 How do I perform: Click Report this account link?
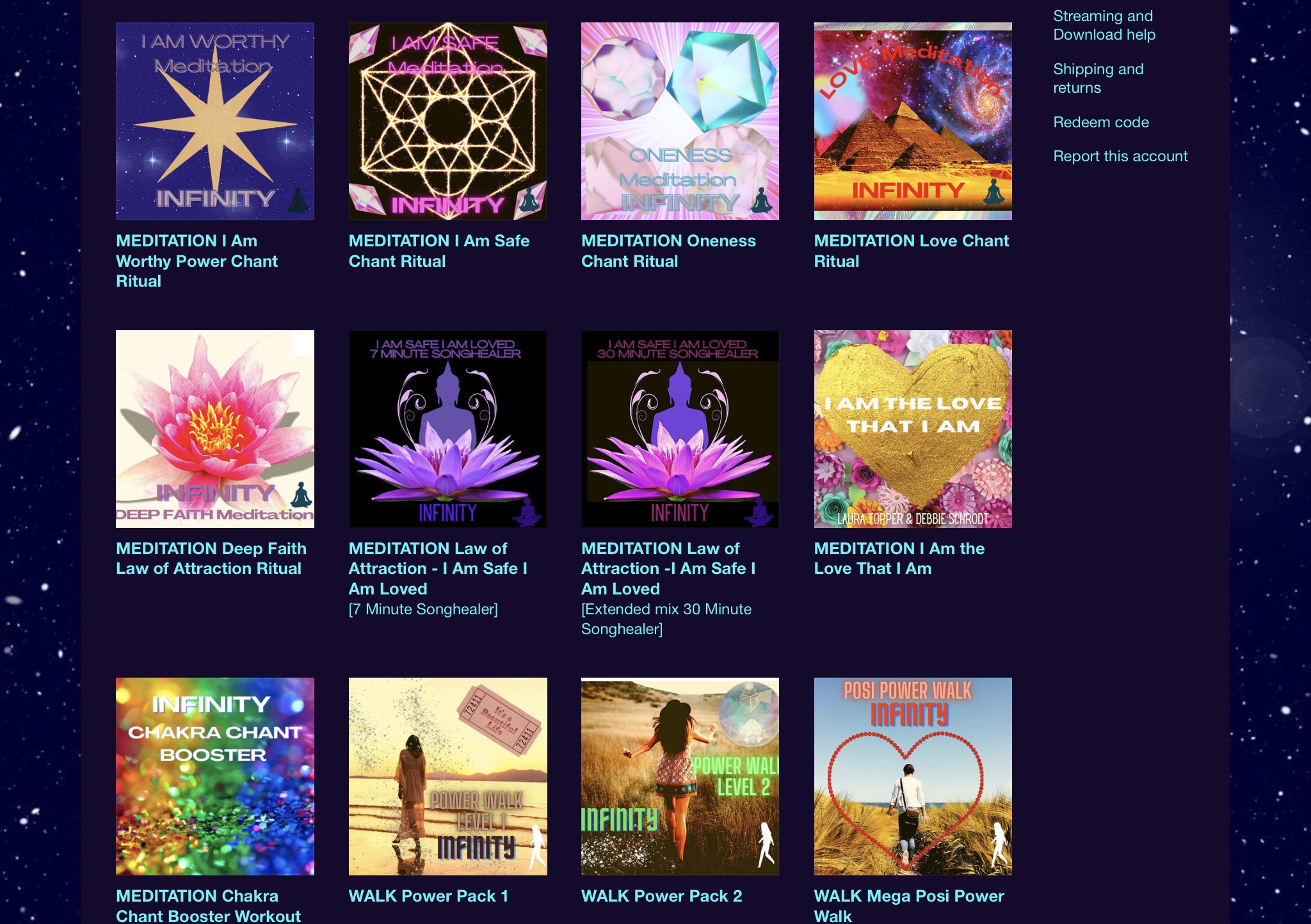point(1120,156)
